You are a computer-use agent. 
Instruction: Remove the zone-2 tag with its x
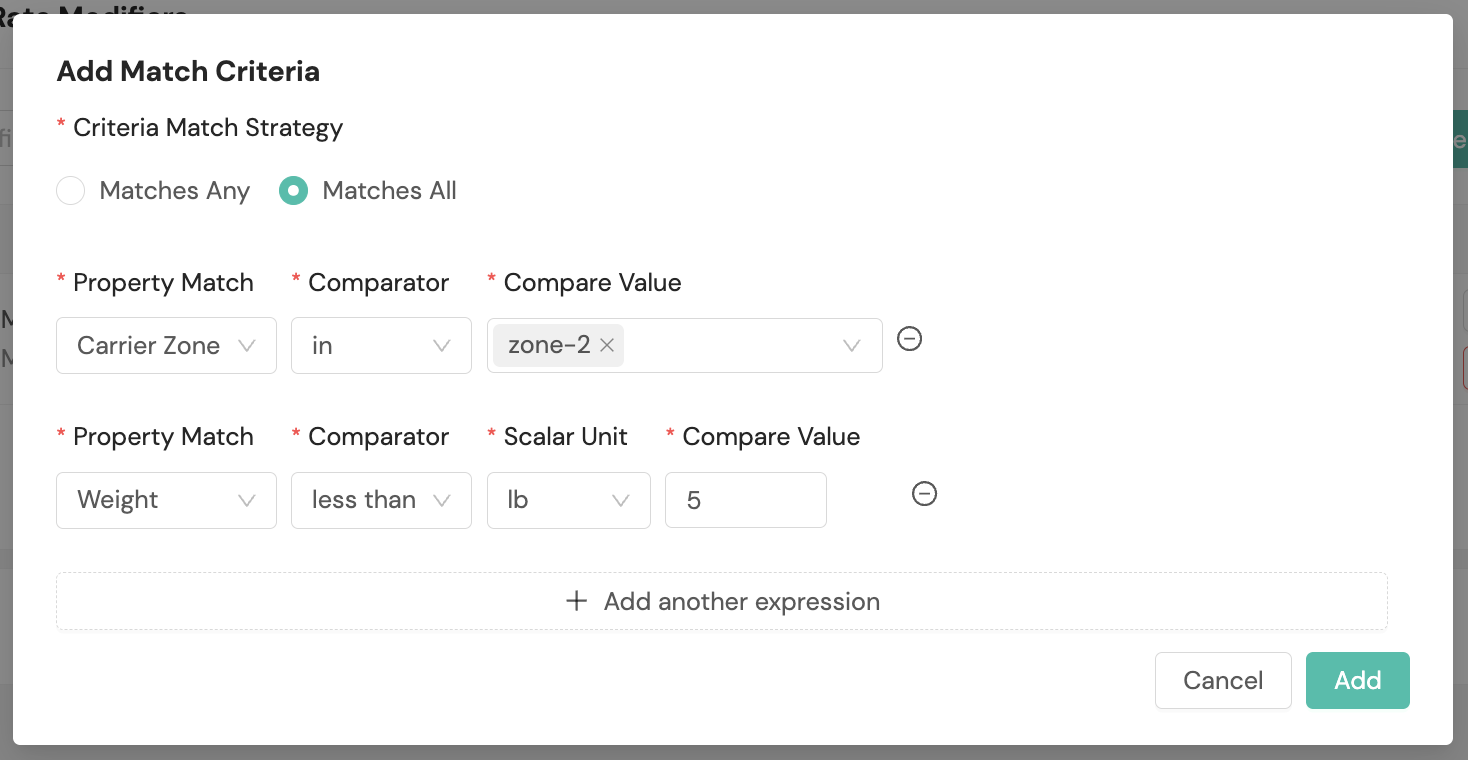click(606, 345)
